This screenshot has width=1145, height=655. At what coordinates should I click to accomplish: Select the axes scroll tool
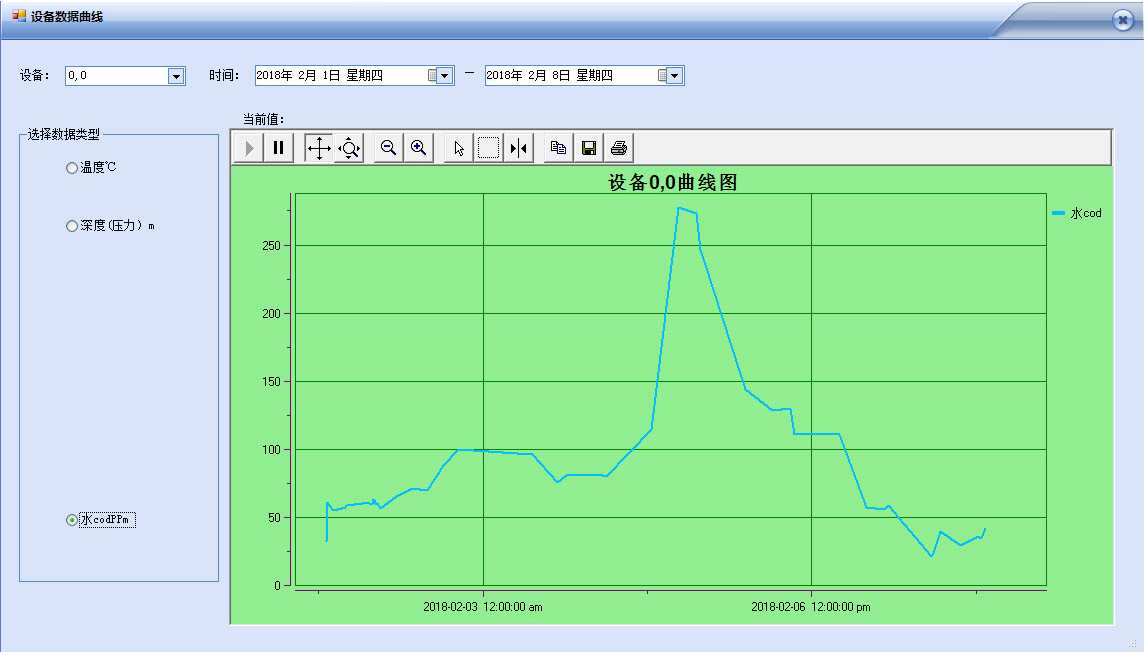pos(318,148)
